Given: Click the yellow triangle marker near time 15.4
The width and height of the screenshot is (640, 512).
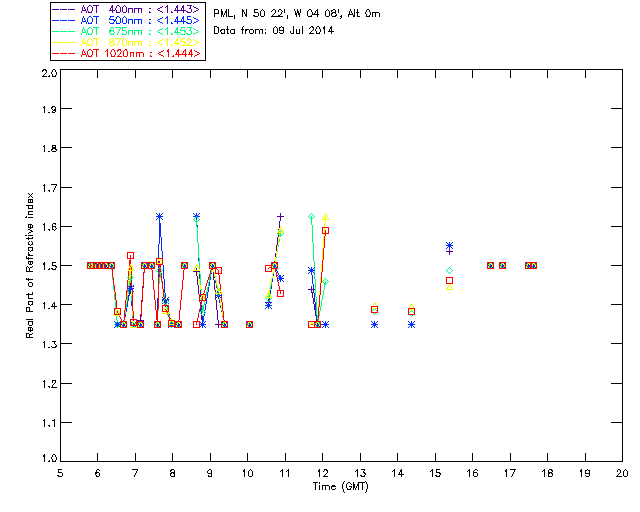Looking at the screenshot, I should pyautogui.click(x=449, y=287).
